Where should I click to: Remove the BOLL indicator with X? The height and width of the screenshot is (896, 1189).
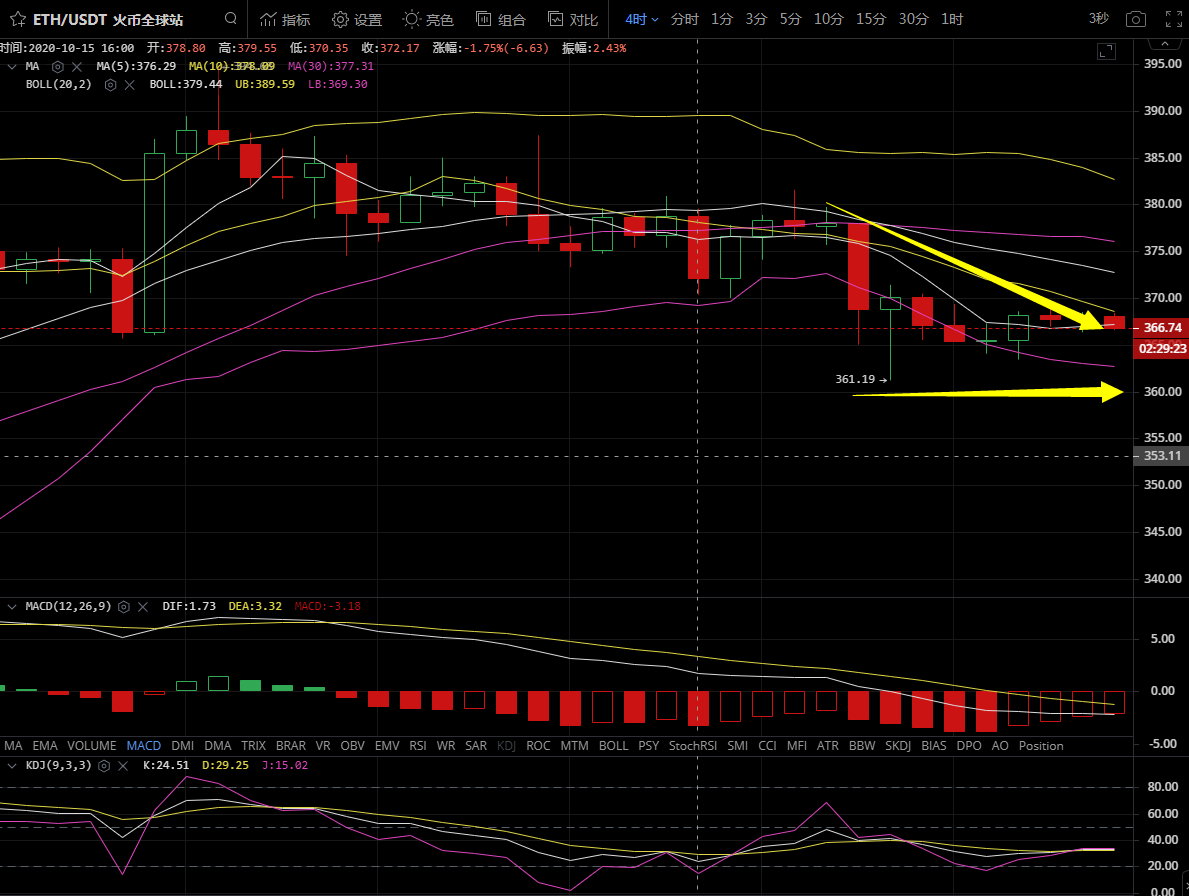pos(129,84)
